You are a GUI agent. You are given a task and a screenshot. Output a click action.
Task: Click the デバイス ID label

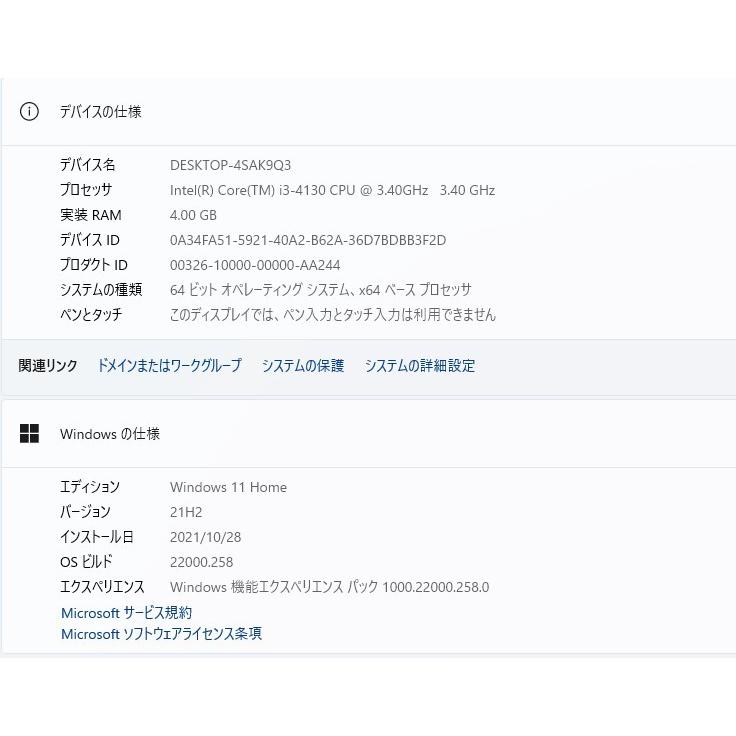[90, 240]
